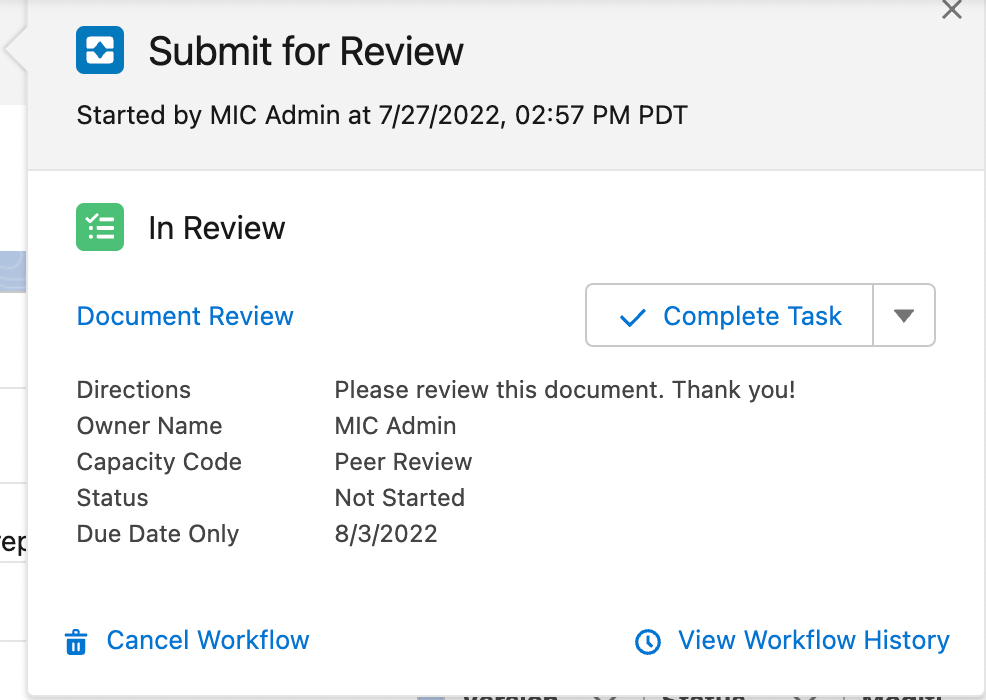This screenshot has height=700, width=986.
Task: Click the checkmark icon in Complete Task
Action: coord(632,318)
